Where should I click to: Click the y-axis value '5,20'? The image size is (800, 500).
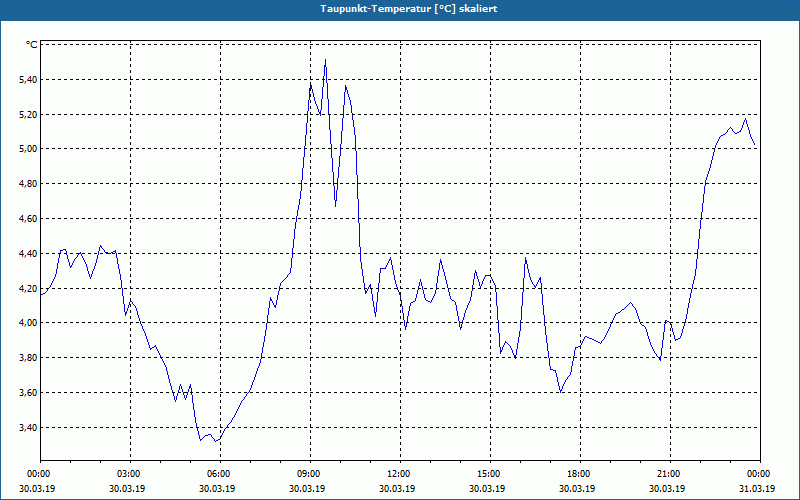29,114
